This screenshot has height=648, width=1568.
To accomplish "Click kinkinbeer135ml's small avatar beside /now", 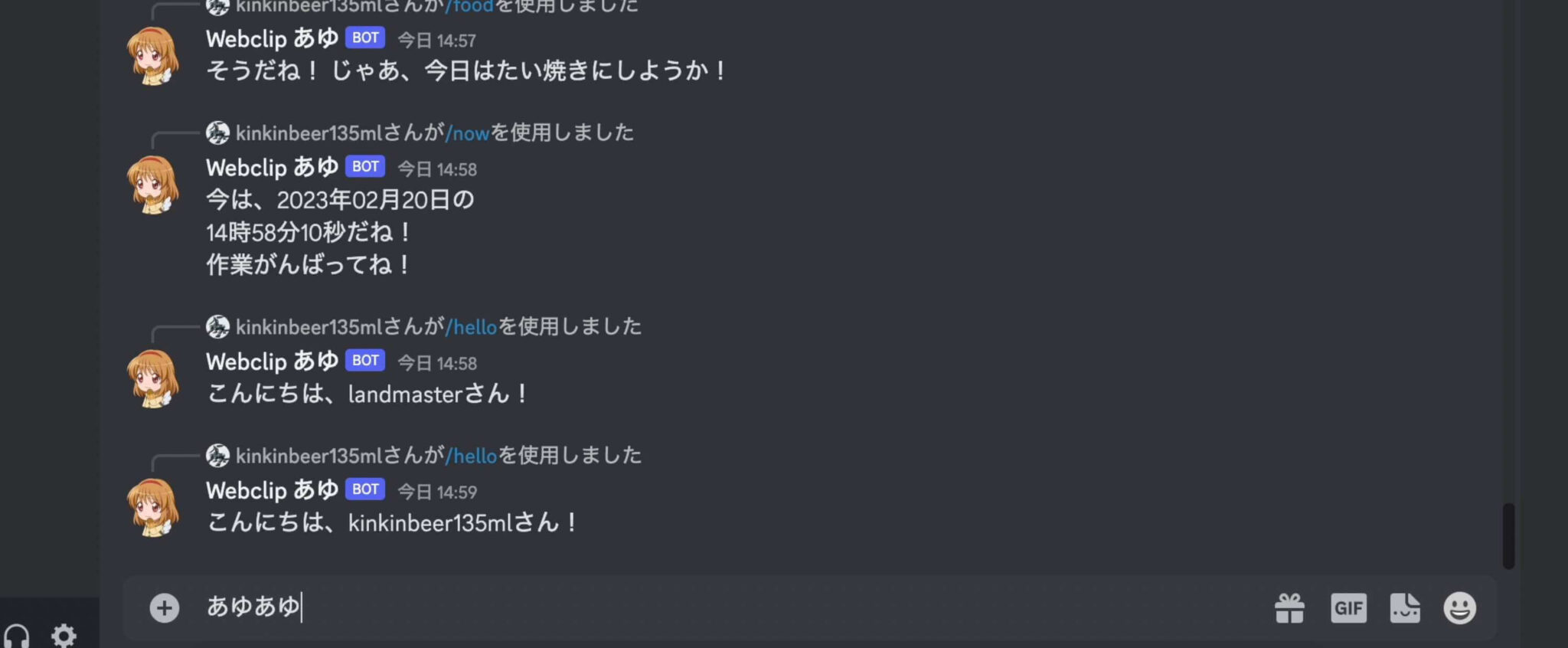I will click(217, 133).
